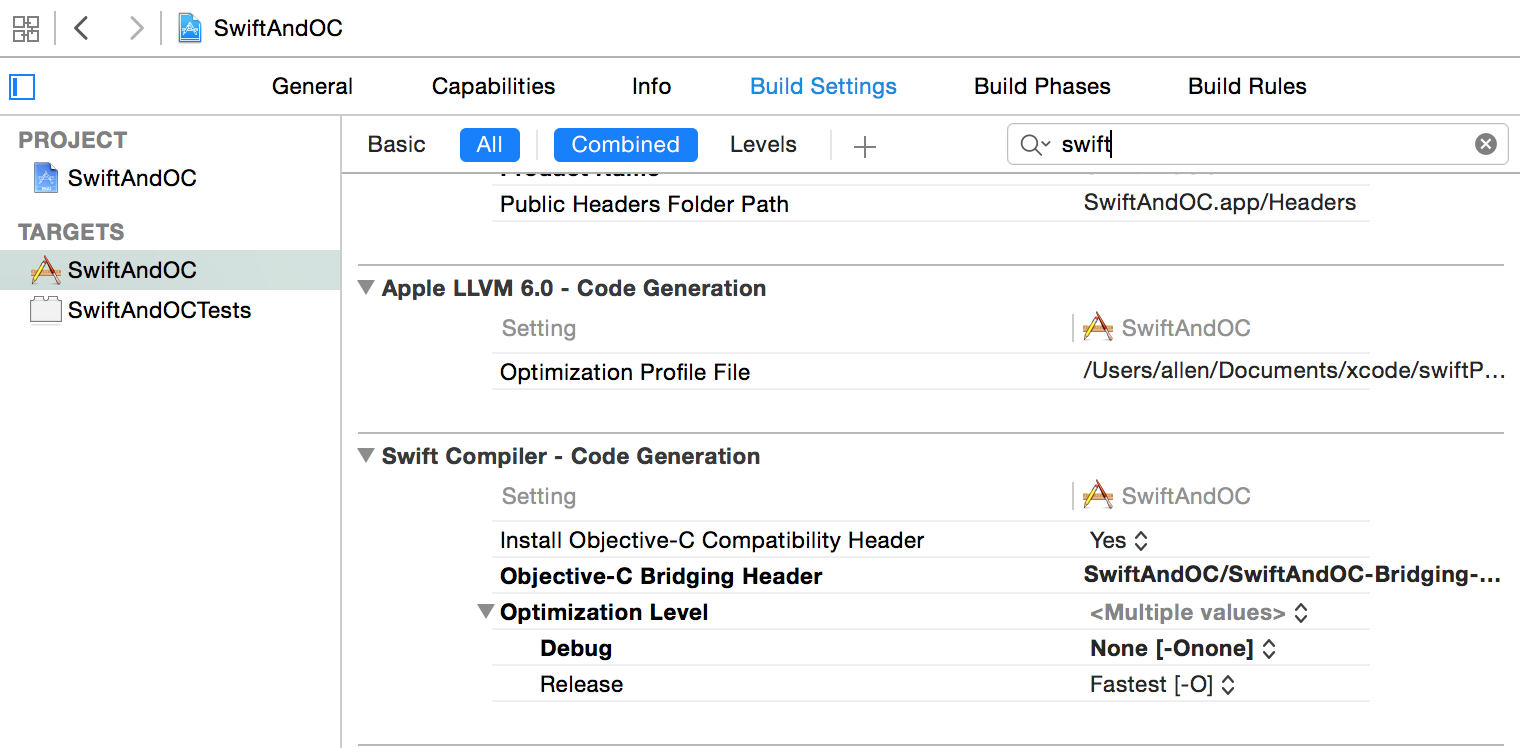Click target icon in Swift Compiler column header
The height and width of the screenshot is (748, 1520).
tap(1098, 495)
